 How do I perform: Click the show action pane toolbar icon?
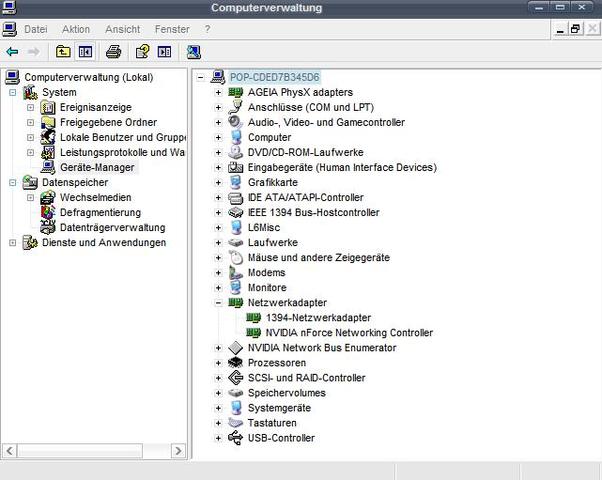pos(164,51)
